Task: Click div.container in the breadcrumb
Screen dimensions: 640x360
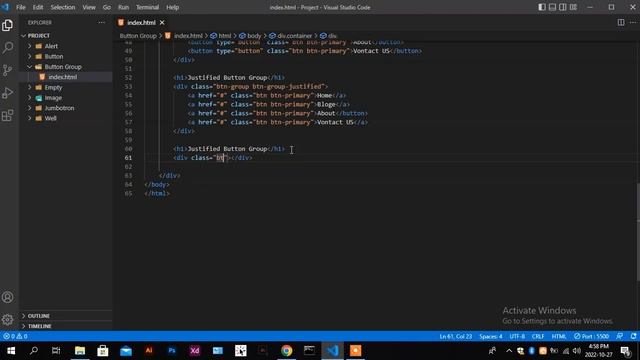Action: (x=294, y=36)
